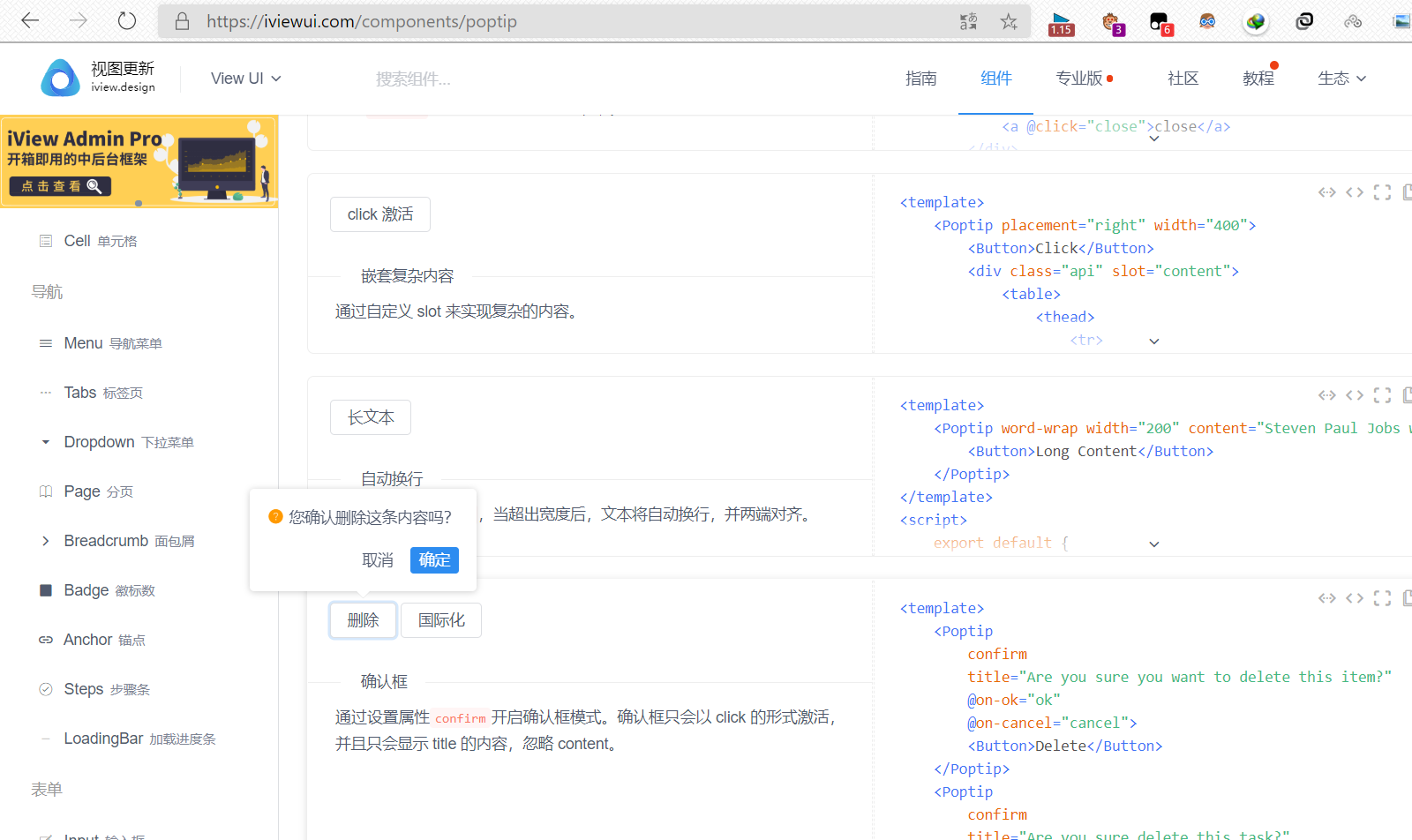Click the Steps 步骤条 check icon
This screenshot has height=840, width=1412.
click(46, 689)
